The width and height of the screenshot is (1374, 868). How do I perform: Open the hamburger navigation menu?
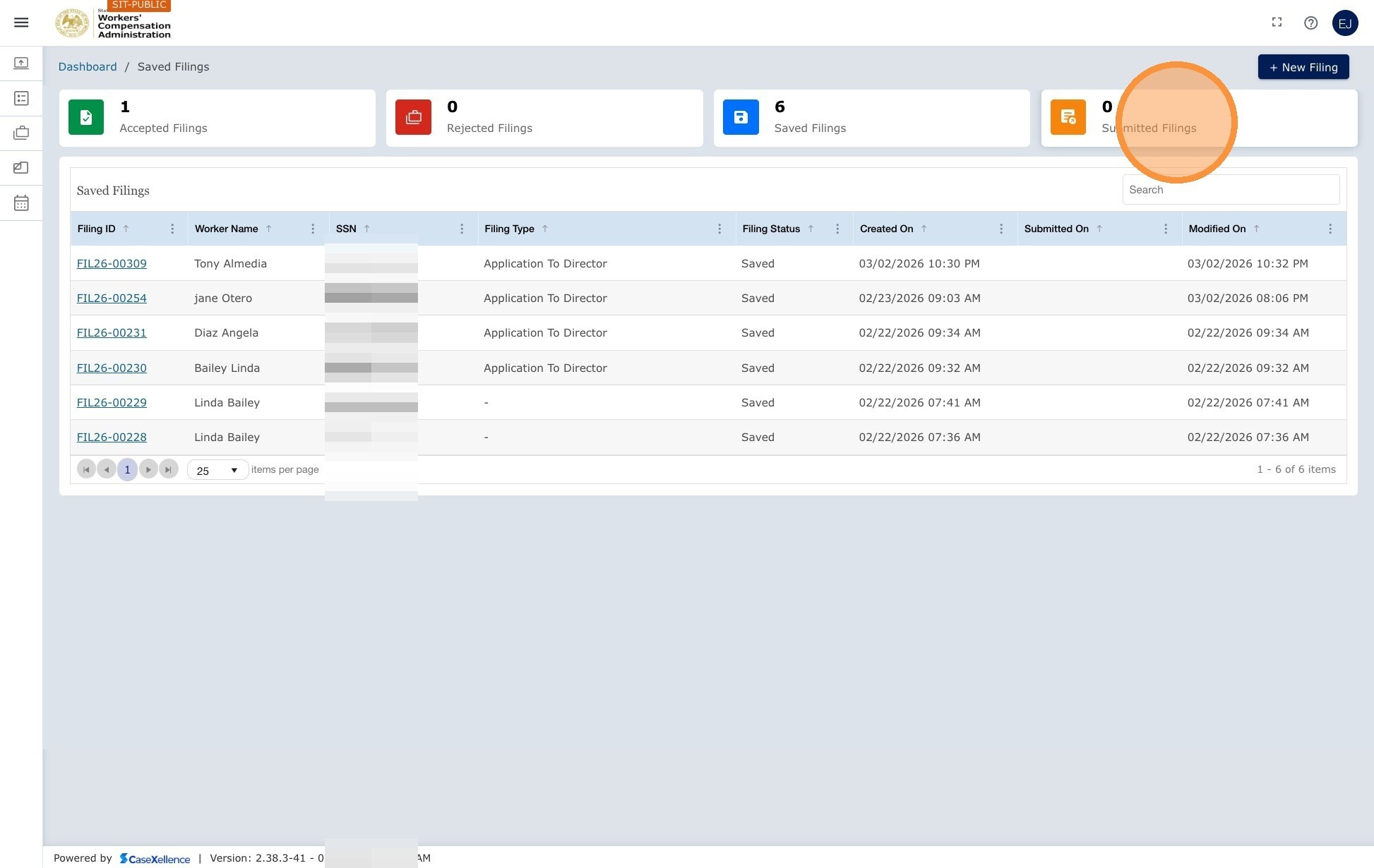tap(21, 23)
